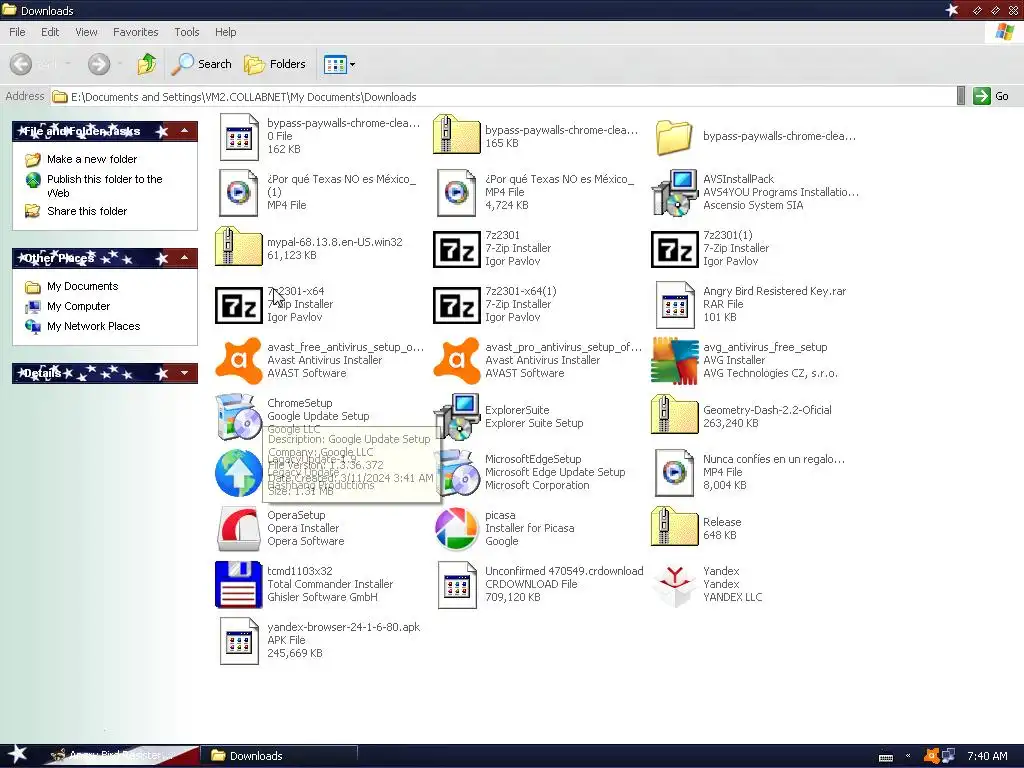Select the Geometry-Dash-2.2-Oficial zip icon
1024x768 pixels.
pos(675,416)
